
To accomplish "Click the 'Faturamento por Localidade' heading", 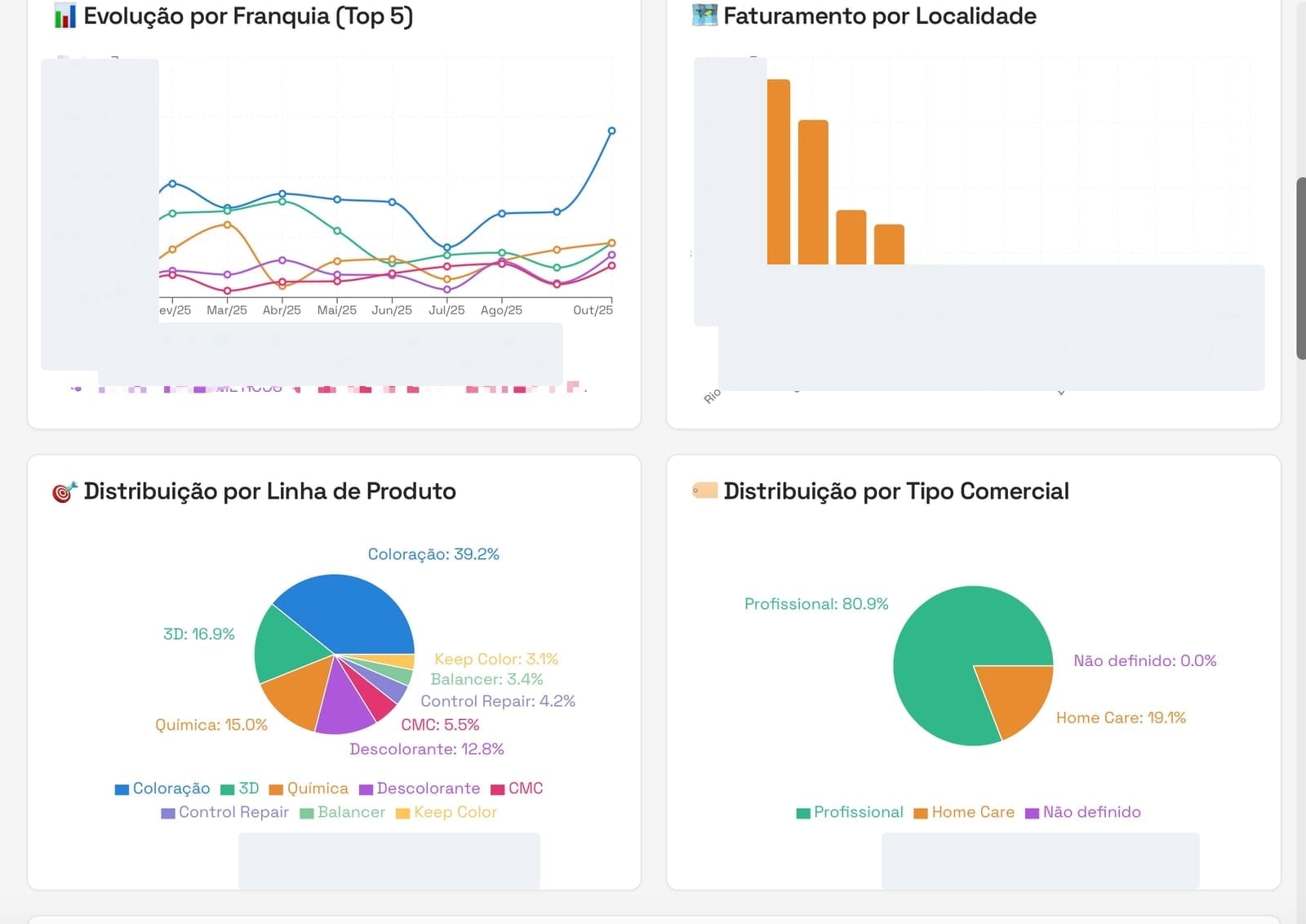I will coord(880,16).
